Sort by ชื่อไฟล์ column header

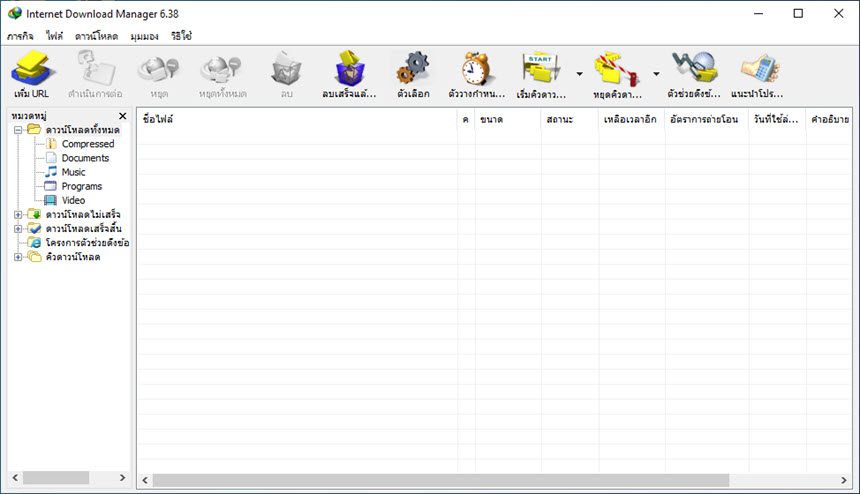297,119
